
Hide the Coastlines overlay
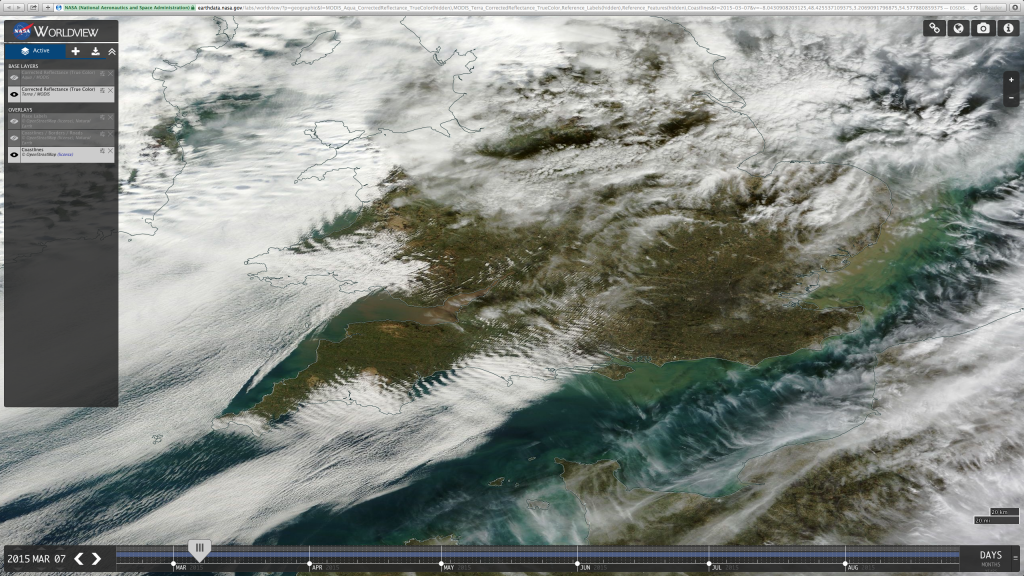[x=14, y=154]
